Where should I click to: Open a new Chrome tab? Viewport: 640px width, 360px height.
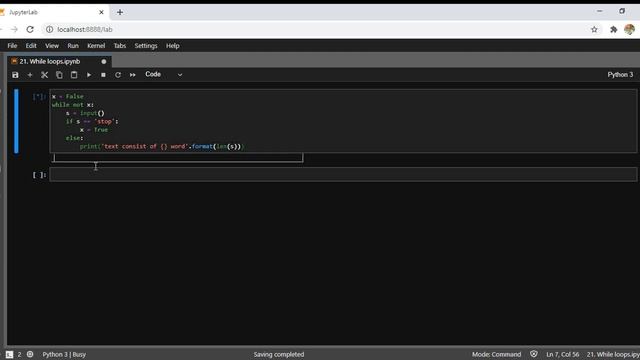click(x=120, y=12)
